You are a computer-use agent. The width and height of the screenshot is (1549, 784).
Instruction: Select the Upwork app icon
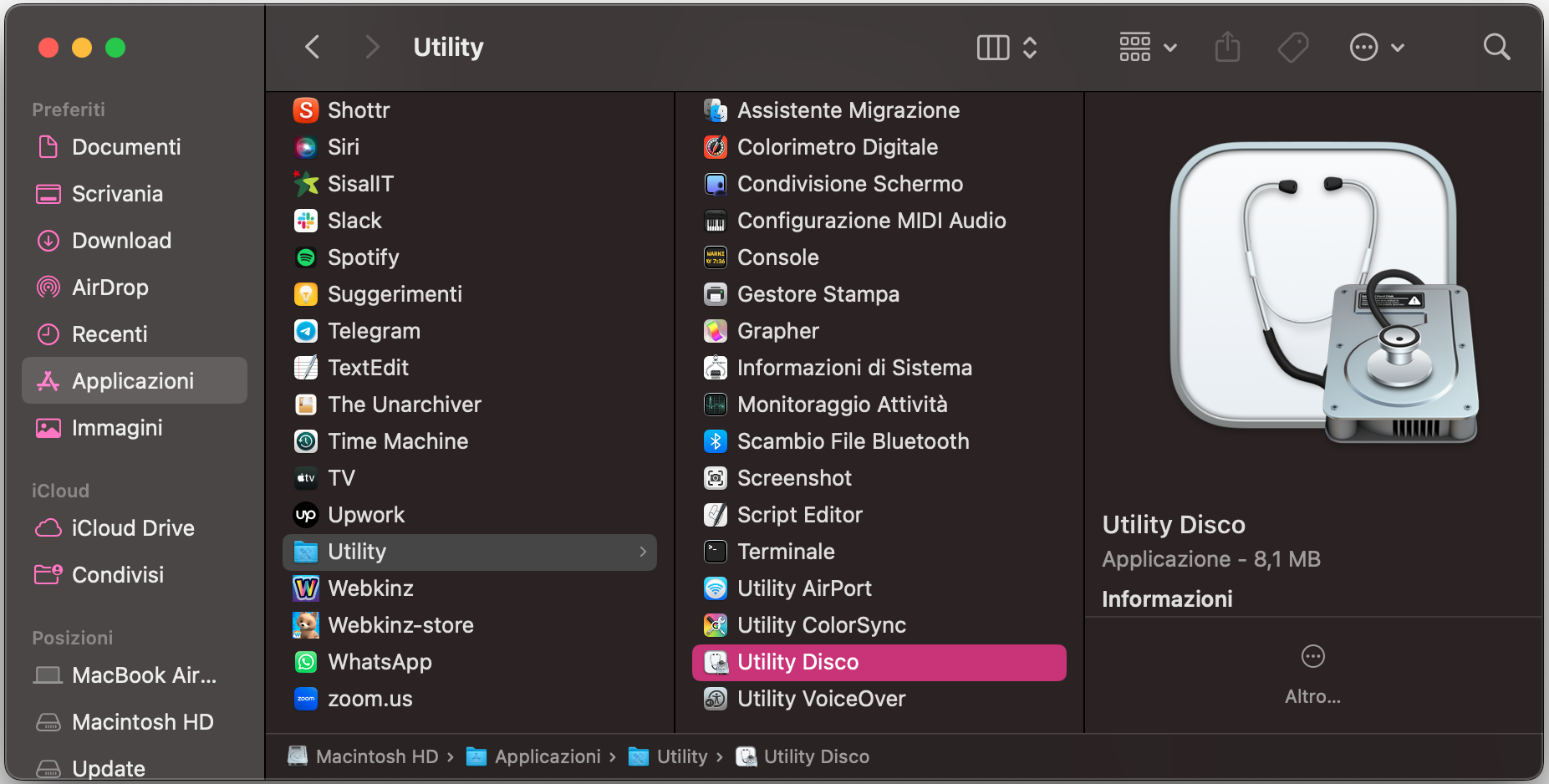(x=306, y=515)
